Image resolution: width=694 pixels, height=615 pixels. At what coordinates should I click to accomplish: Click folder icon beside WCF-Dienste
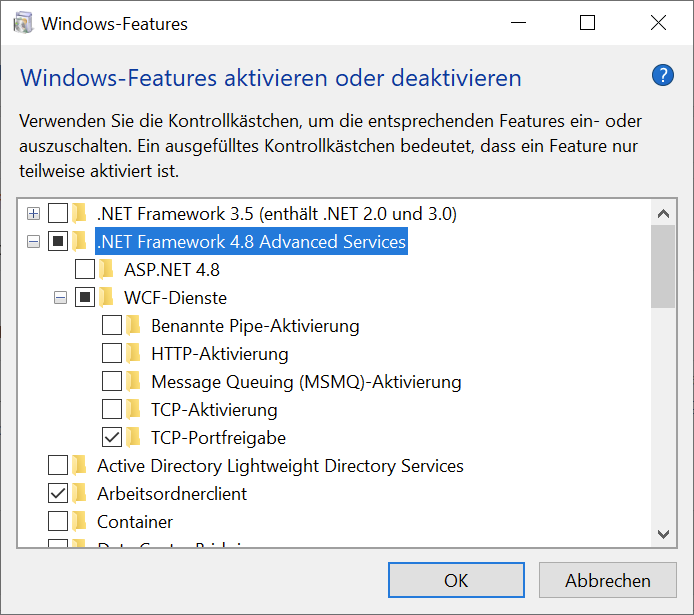point(107,297)
